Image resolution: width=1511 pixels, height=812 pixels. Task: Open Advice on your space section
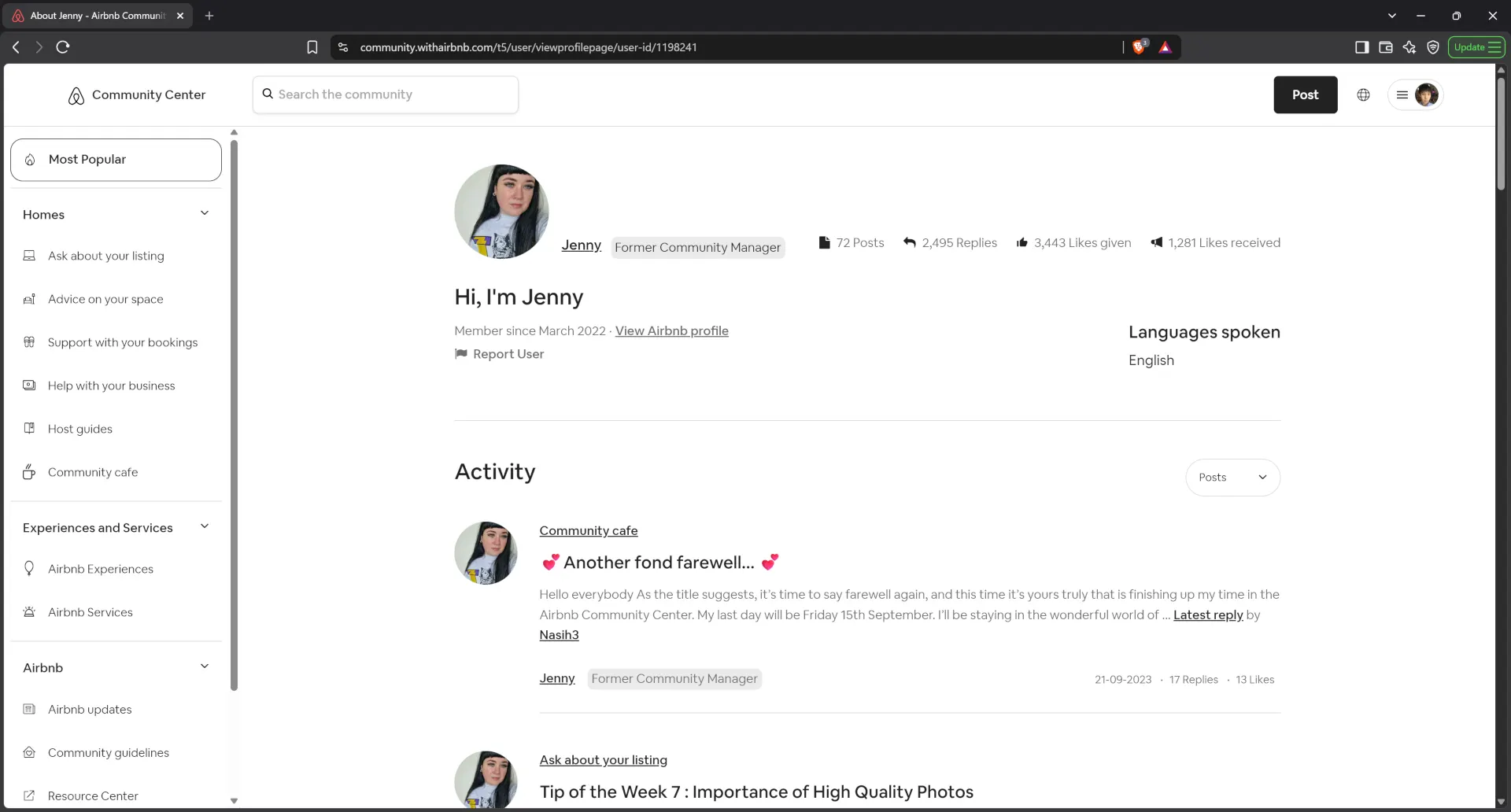tap(105, 299)
